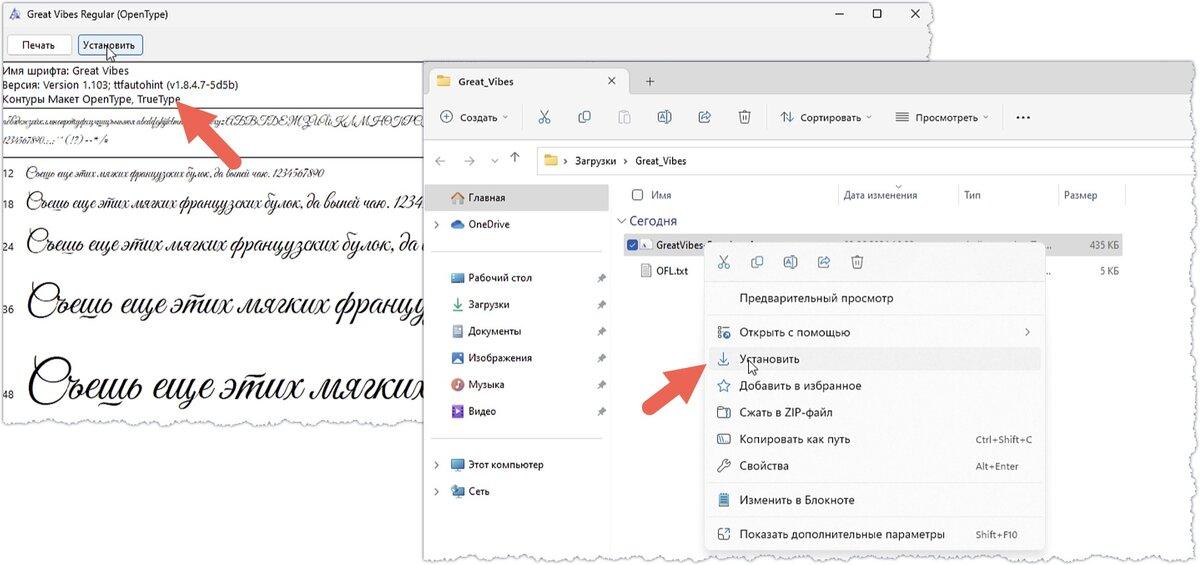Expand the OneDrive tree node
Screen dimensions: 1200x565
(x=436, y=224)
